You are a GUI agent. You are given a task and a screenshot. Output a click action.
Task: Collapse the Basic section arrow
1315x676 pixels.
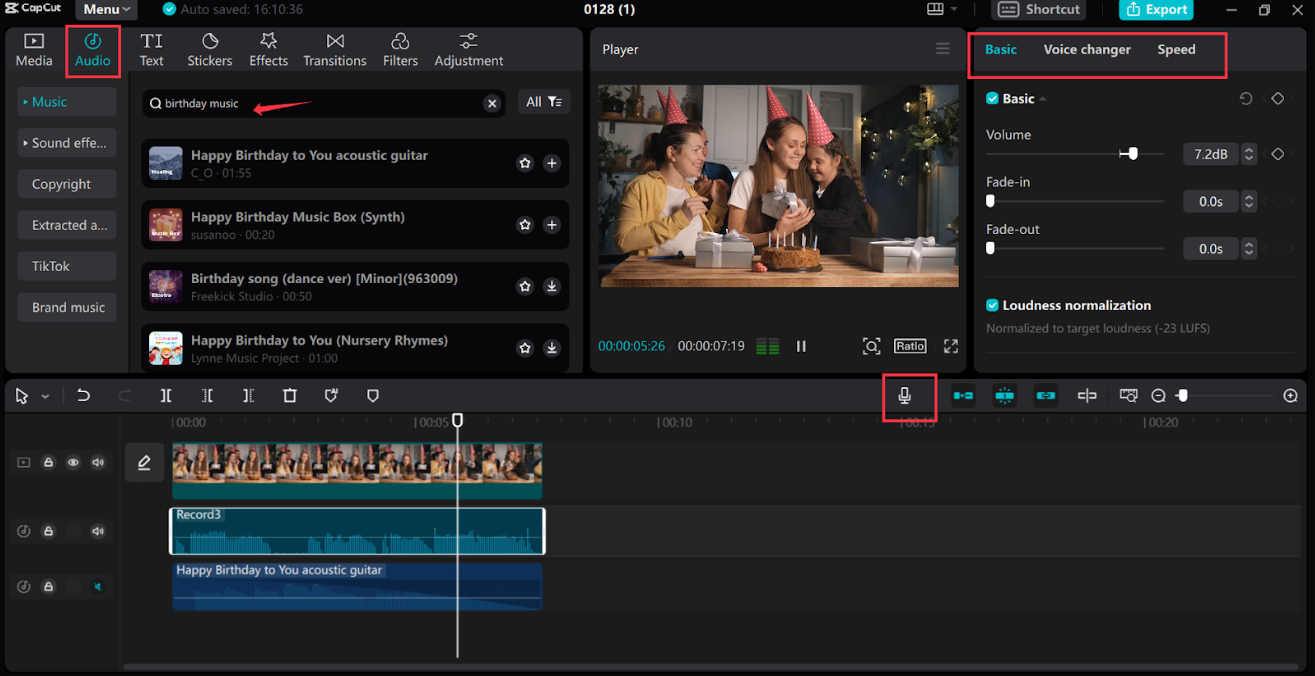coord(1043,99)
